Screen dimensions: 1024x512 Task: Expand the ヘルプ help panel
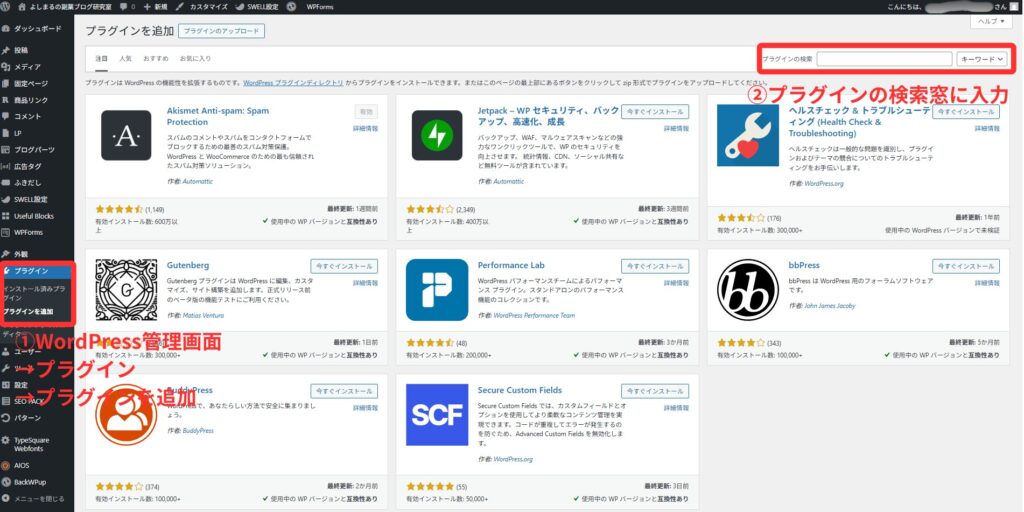[989, 21]
